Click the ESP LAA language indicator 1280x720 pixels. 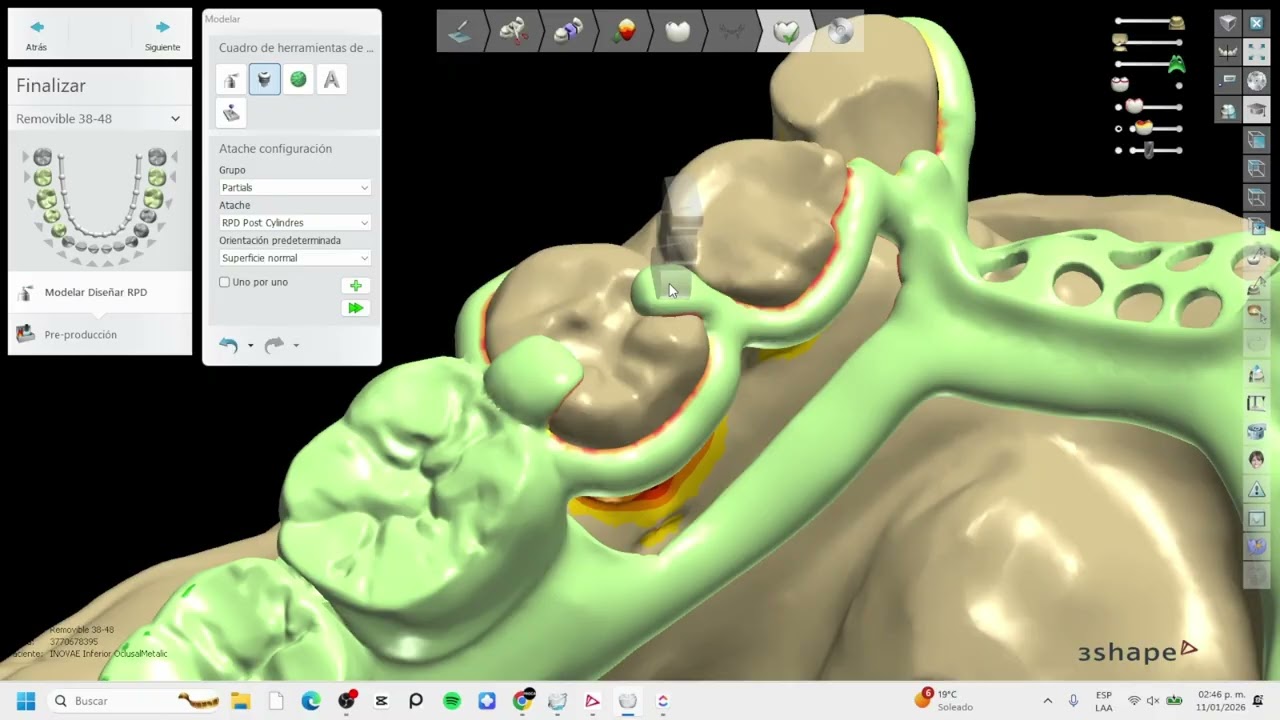click(1103, 701)
